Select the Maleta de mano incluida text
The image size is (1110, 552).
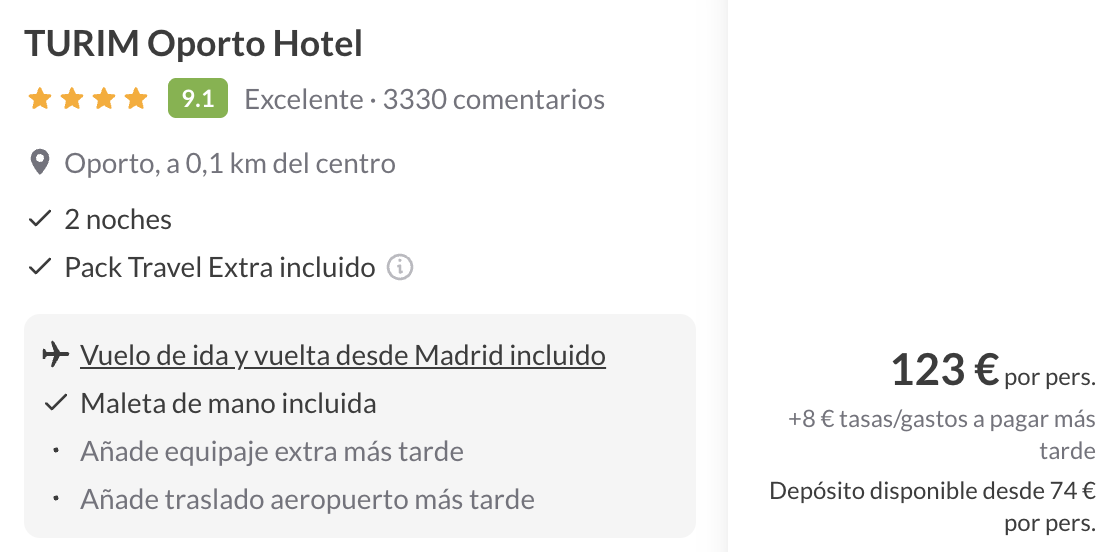click(x=228, y=404)
